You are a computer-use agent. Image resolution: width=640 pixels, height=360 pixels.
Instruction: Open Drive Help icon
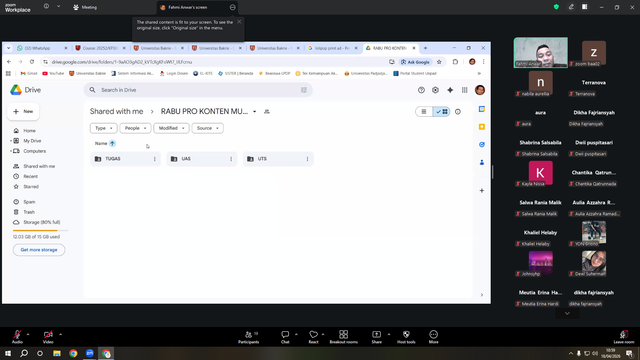(421, 90)
